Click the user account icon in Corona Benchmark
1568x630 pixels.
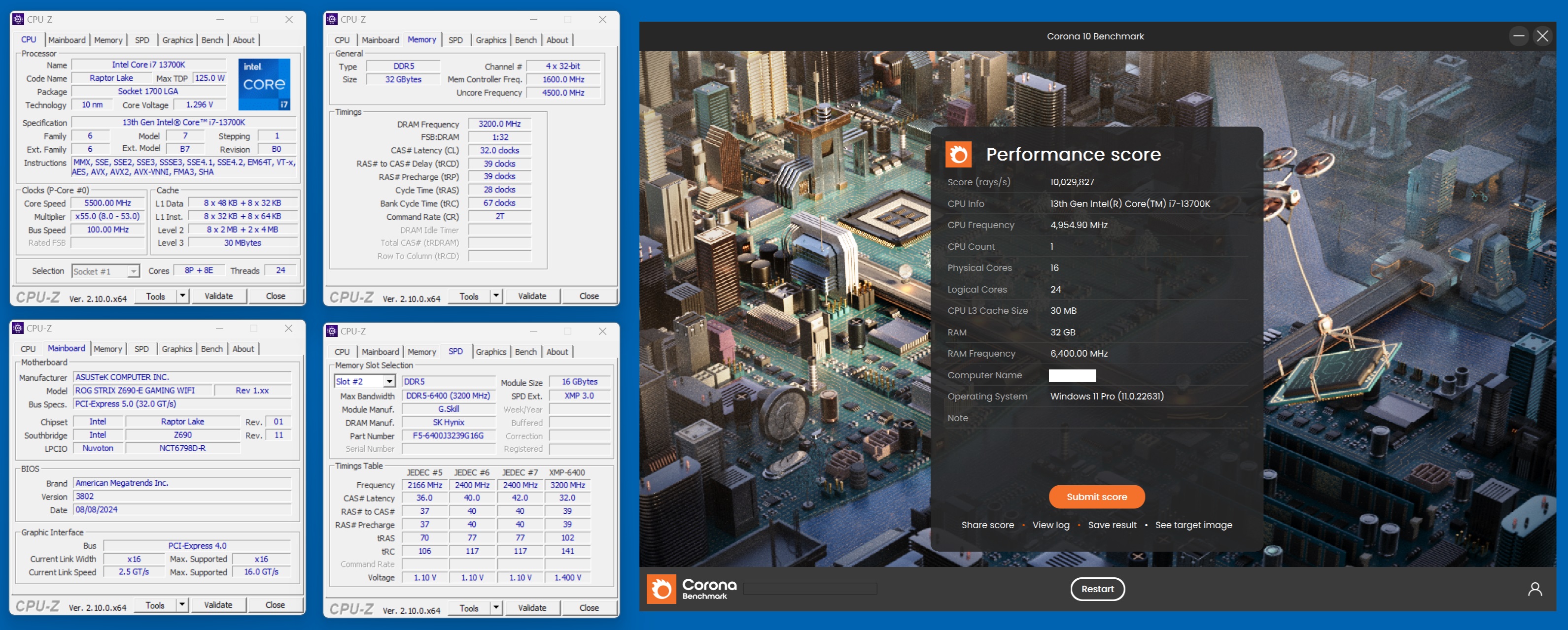point(1534,589)
